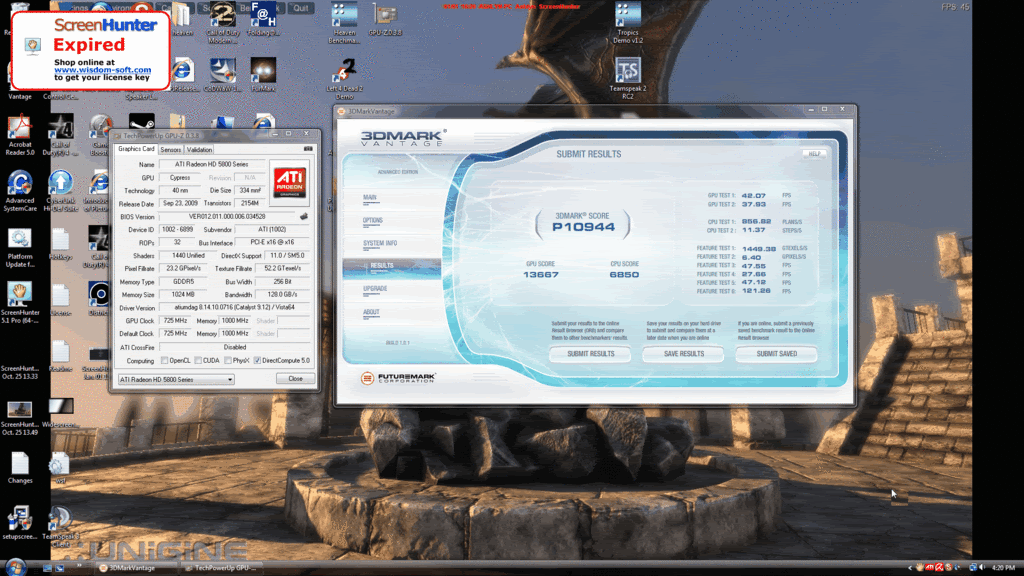
Task: Open the GPU-Z 0.3.8 desktop icon
Action: click(385, 18)
